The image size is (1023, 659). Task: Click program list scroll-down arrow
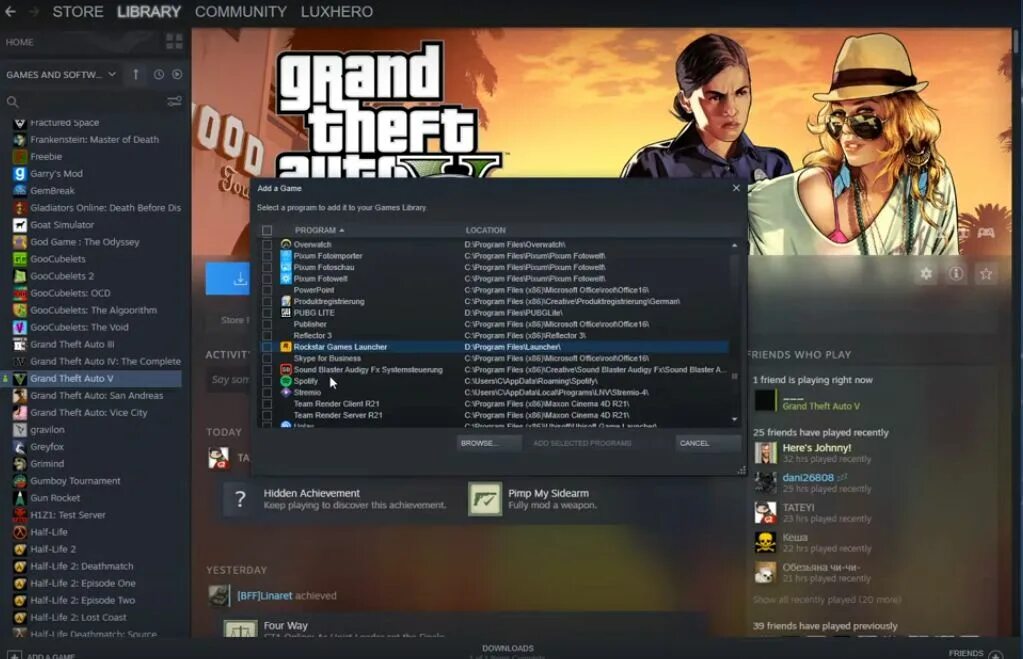coord(735,419)
